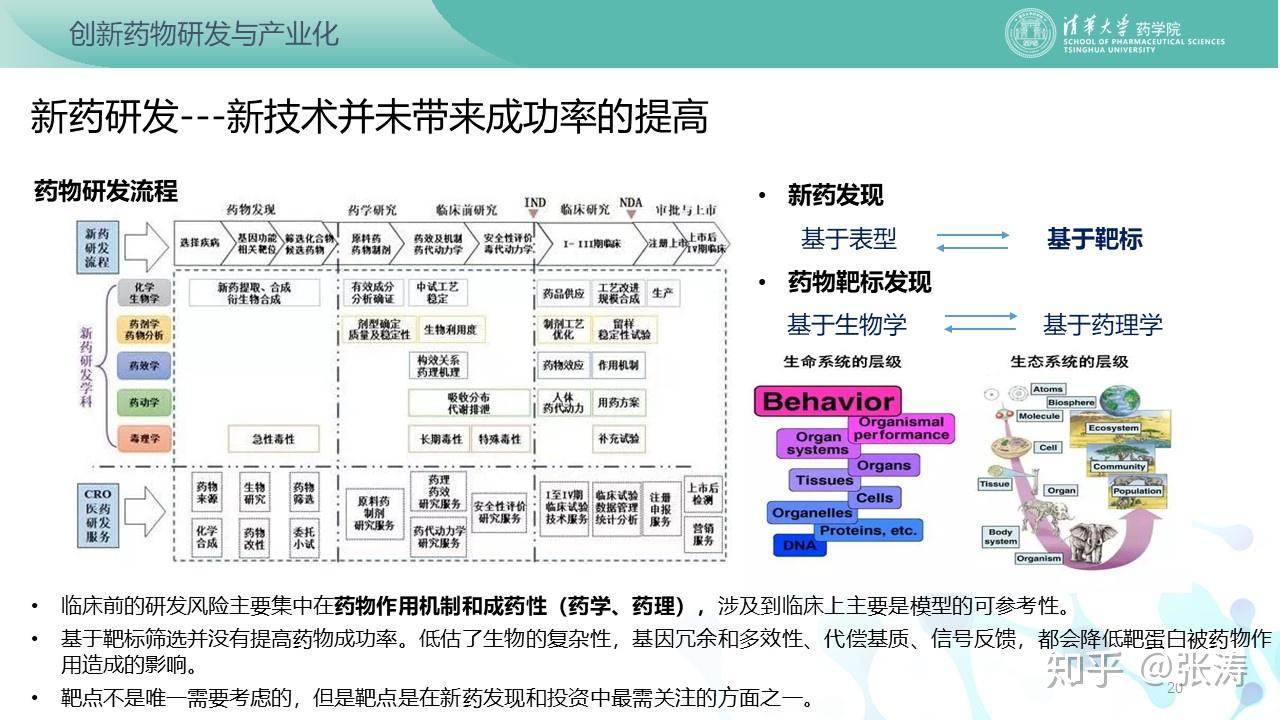Select the blue 药效学 discipline box
Screen dimensions: 1280x720
(x=144, y=366)
